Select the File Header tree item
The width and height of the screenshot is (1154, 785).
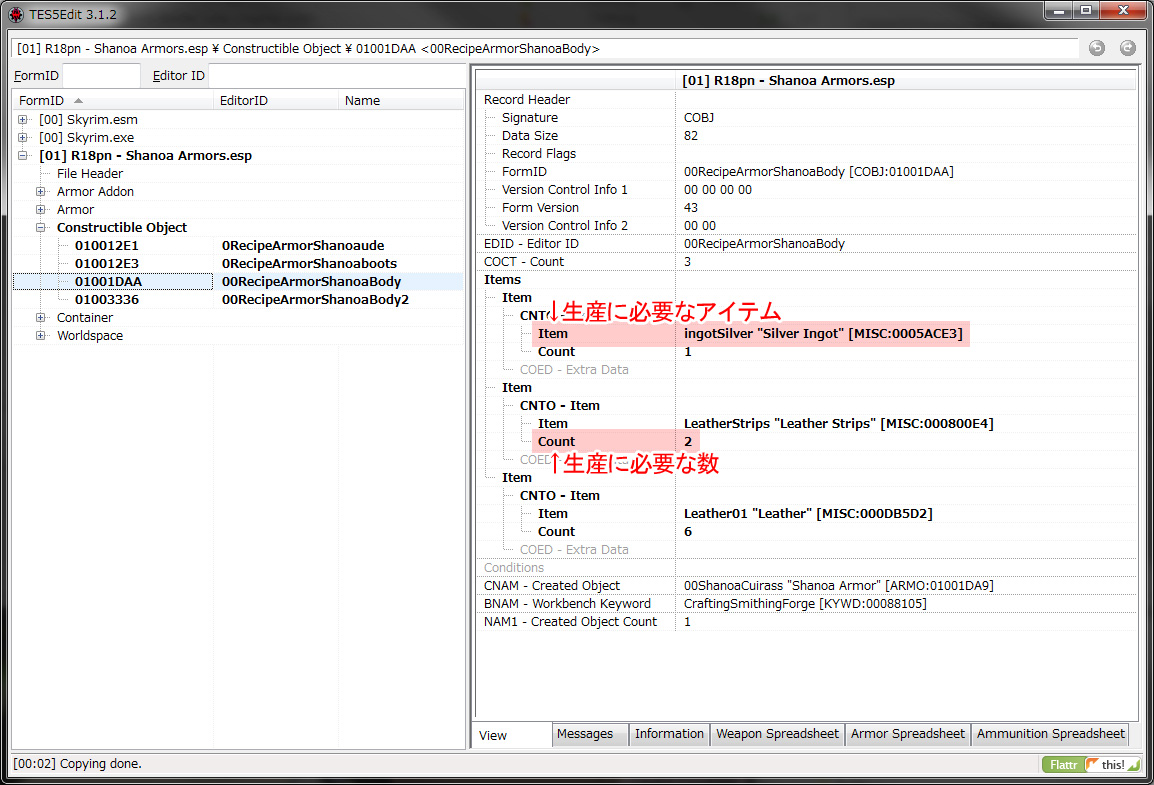coord(90,174)
